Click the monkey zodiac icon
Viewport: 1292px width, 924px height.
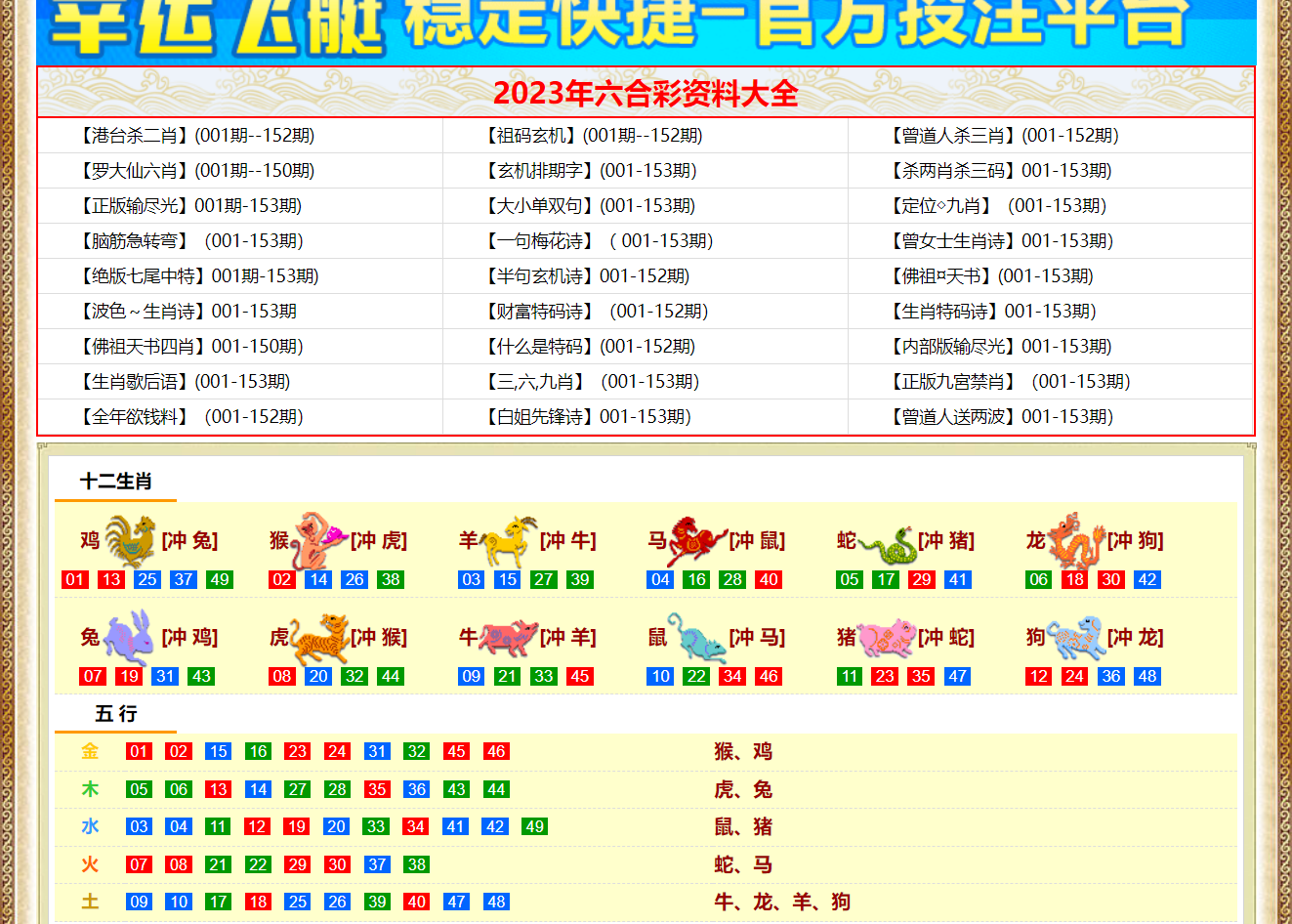[x=318, y=541]
